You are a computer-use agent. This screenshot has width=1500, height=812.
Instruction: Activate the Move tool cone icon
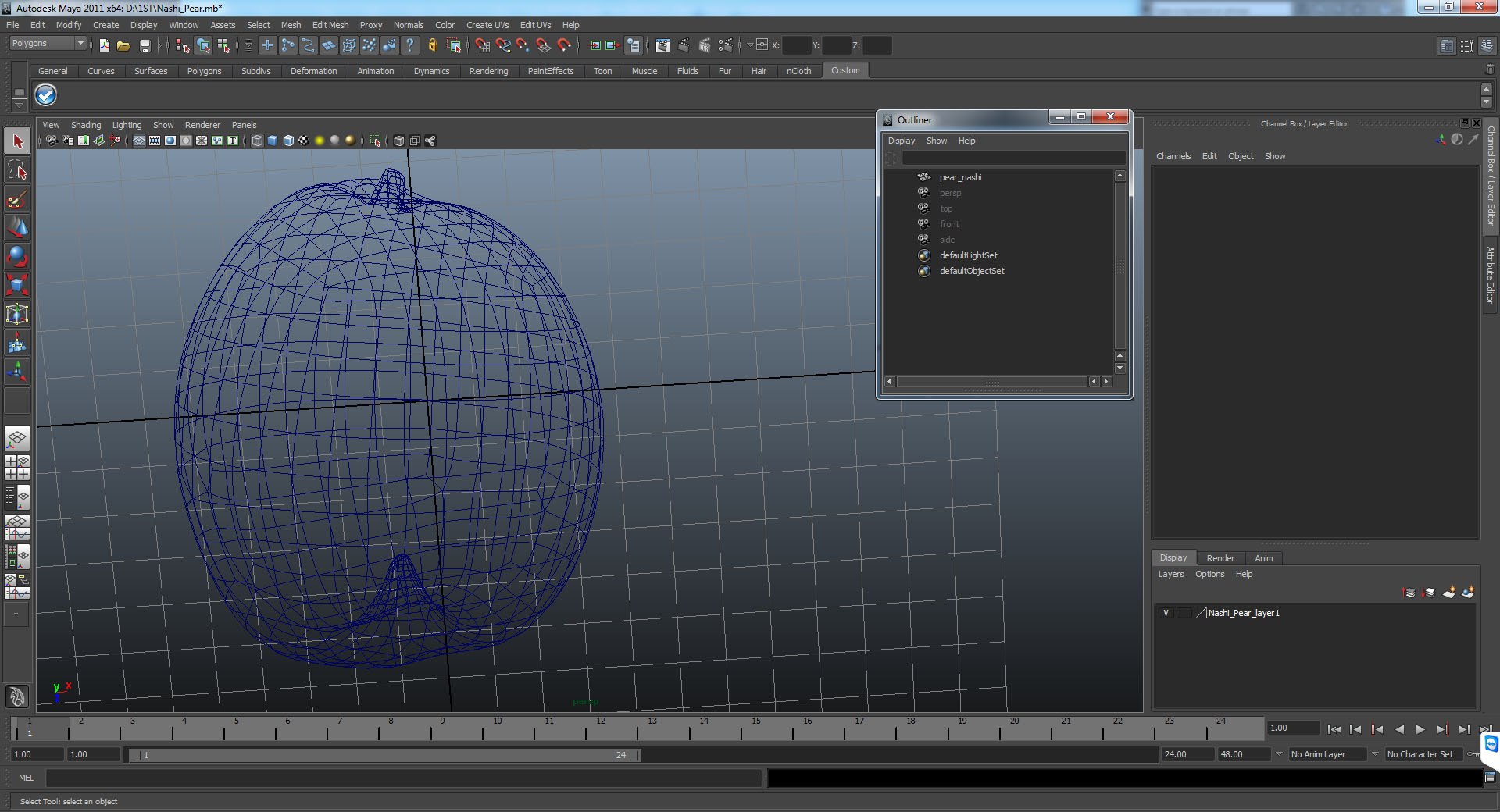click(x=17, y=227)
